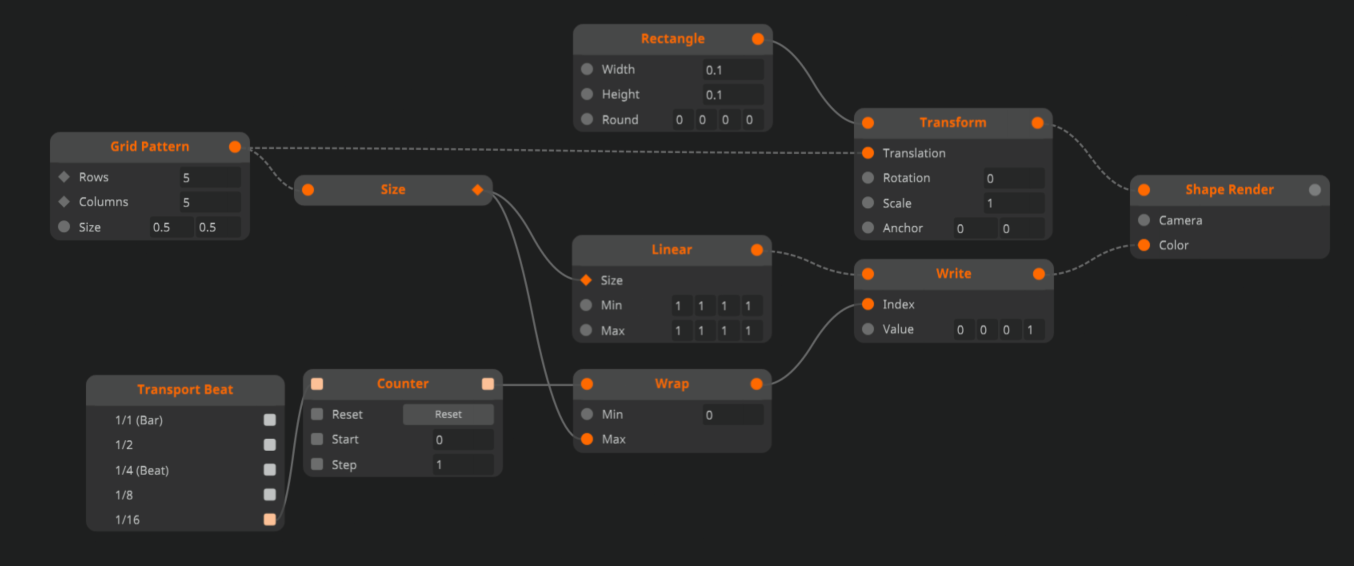Viewport: 1354px width, 566px height.
Task: Click the Wrap node Max input port
Action: coord(587,439)
